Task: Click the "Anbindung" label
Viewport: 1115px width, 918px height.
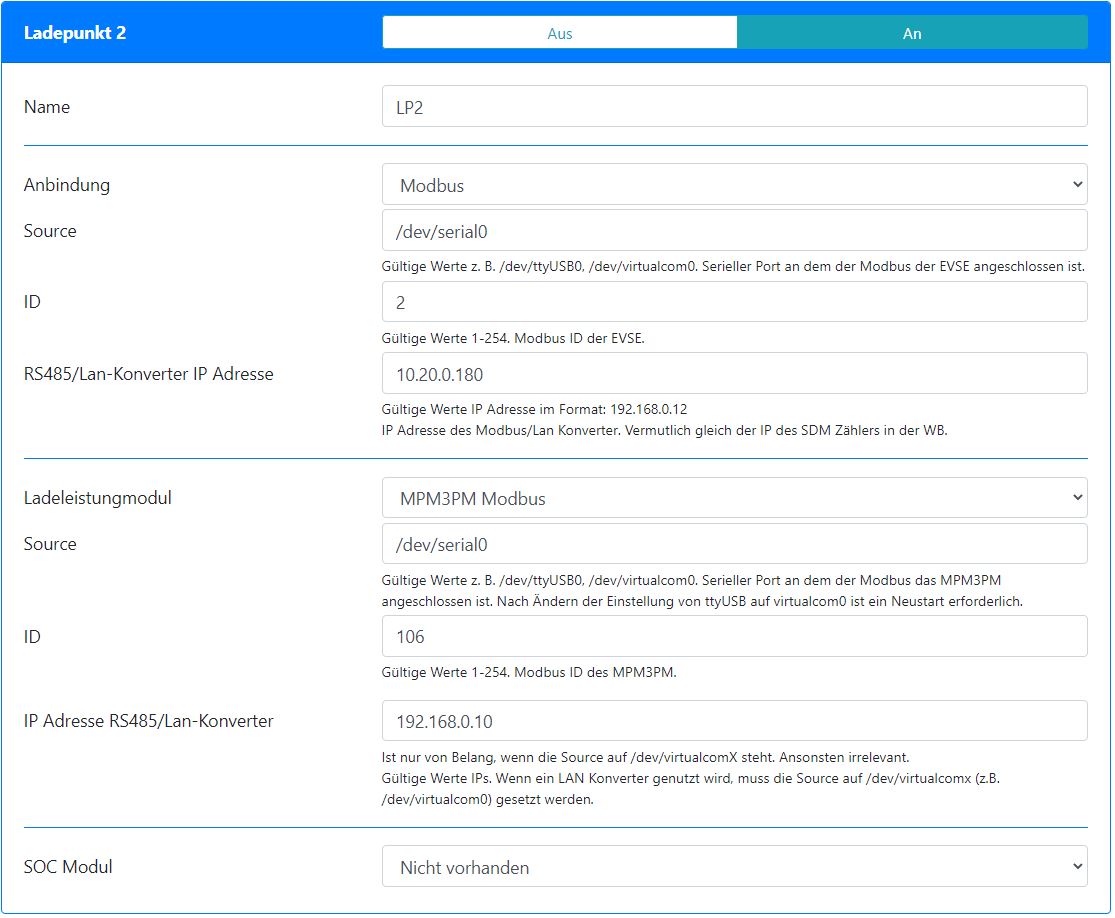Action: click(67, 185)
